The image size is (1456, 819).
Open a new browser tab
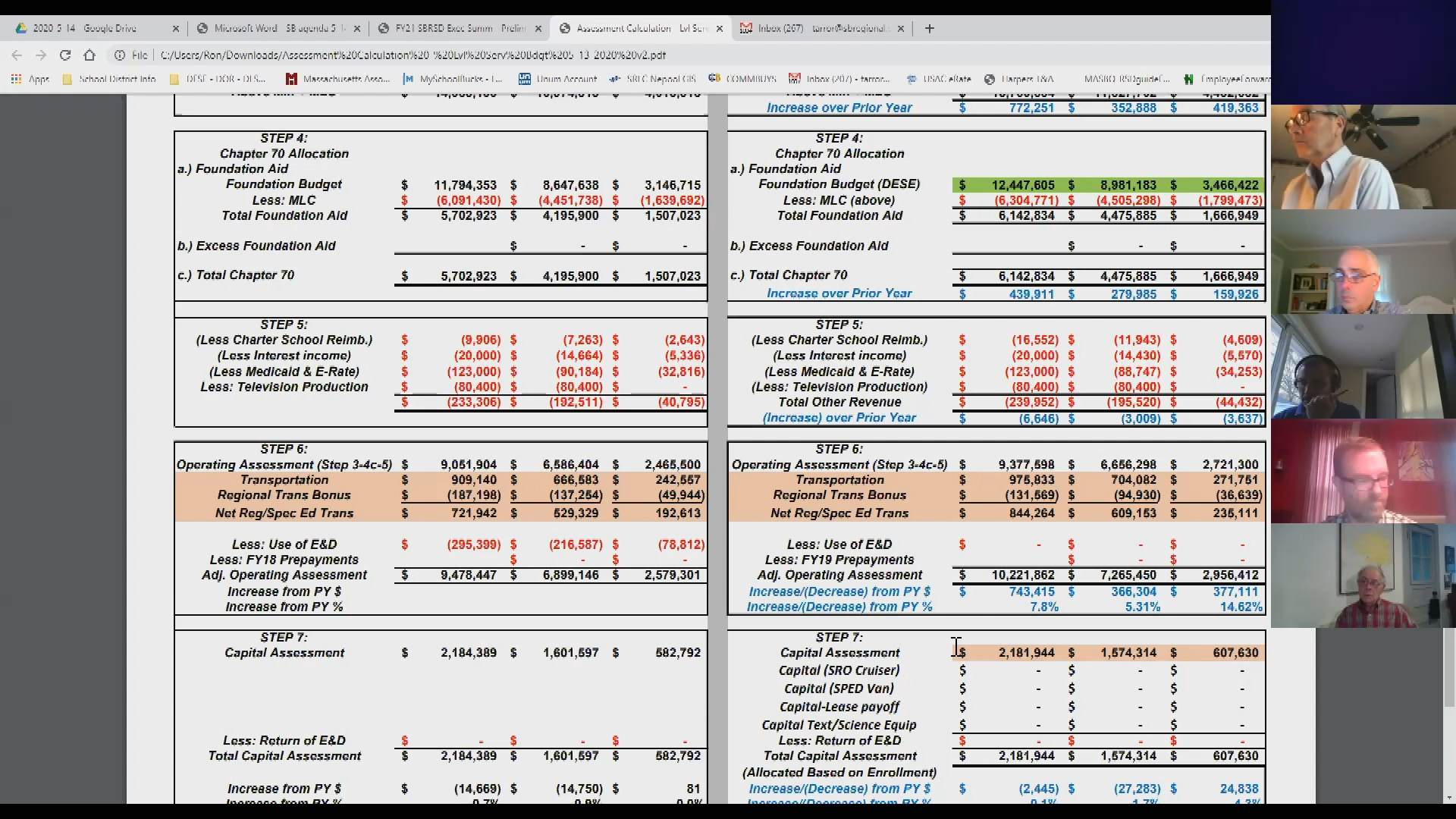click(x=929, y=28)
